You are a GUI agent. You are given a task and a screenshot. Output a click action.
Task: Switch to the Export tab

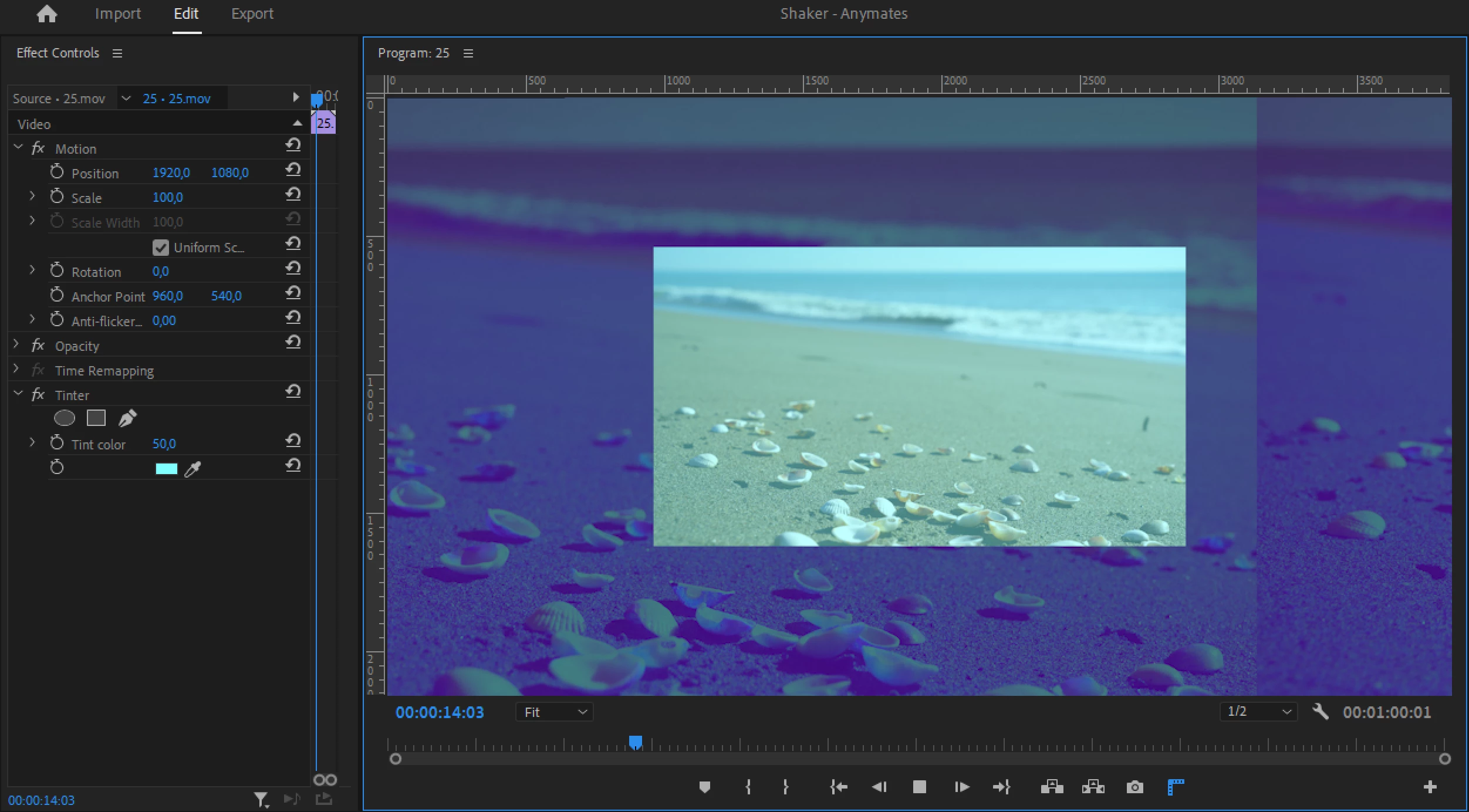pos(252,13)
